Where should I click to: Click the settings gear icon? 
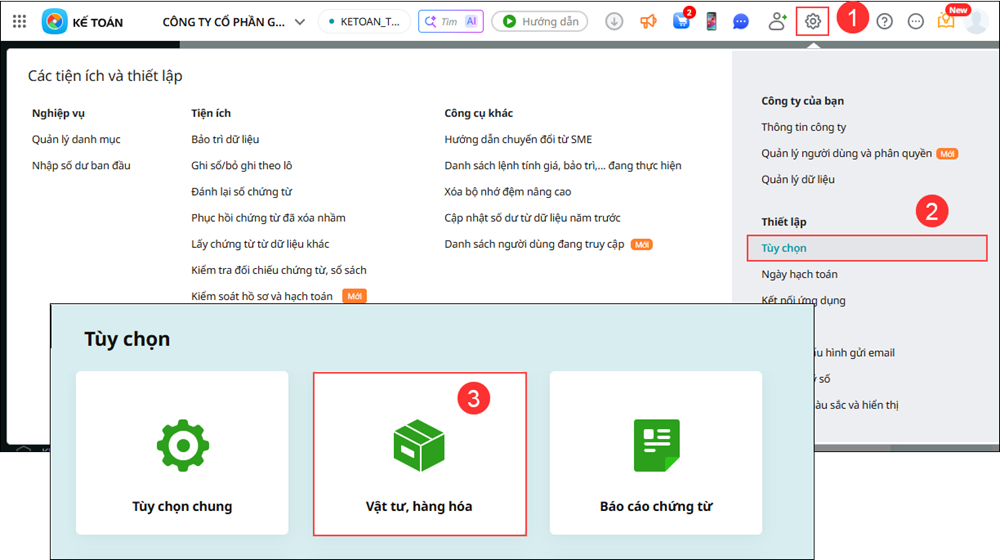point(813,21)
